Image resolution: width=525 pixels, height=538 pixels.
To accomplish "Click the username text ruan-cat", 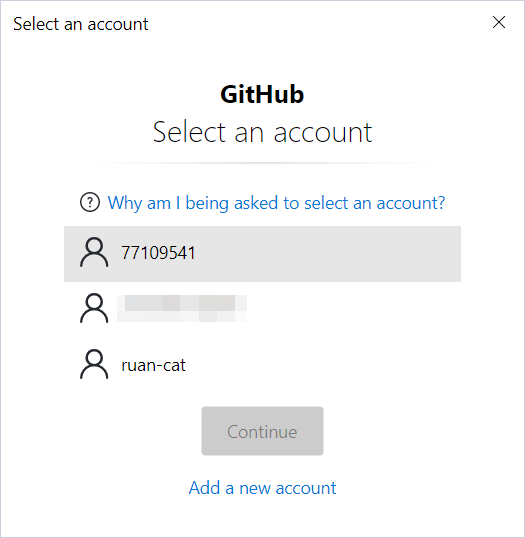I will pyautogui.click(x=153, y=365).
